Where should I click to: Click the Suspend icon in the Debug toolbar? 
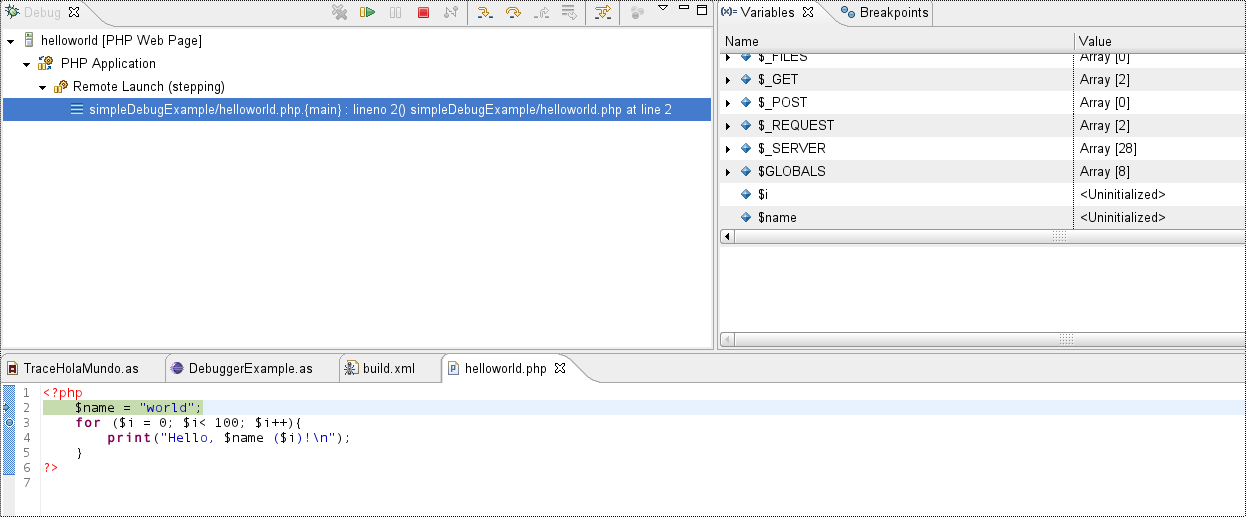(395, 13)
